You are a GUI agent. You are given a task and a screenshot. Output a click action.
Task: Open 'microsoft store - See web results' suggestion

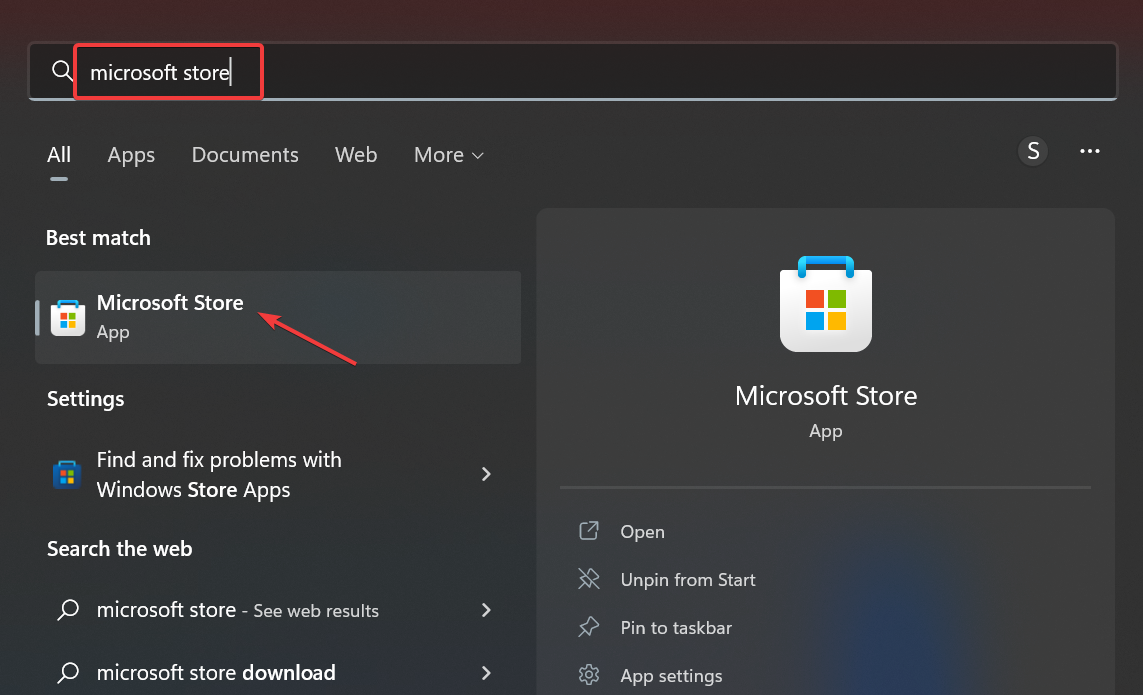point(278,610)
